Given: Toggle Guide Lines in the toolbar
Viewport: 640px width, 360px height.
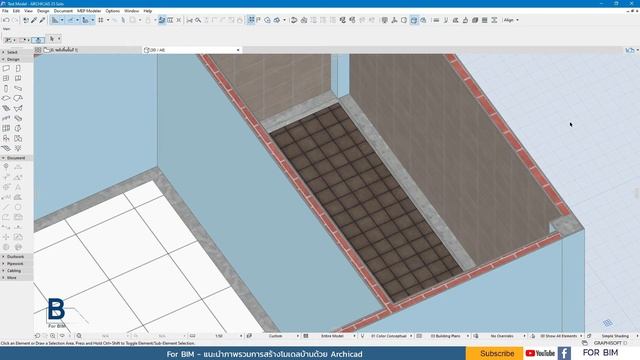Looking at the screenshot, I should click(x=55, y=20).
